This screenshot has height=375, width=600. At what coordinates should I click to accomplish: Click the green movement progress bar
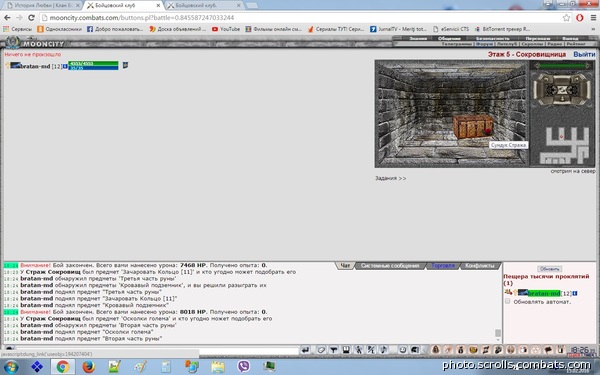click(x=562, y=66)
